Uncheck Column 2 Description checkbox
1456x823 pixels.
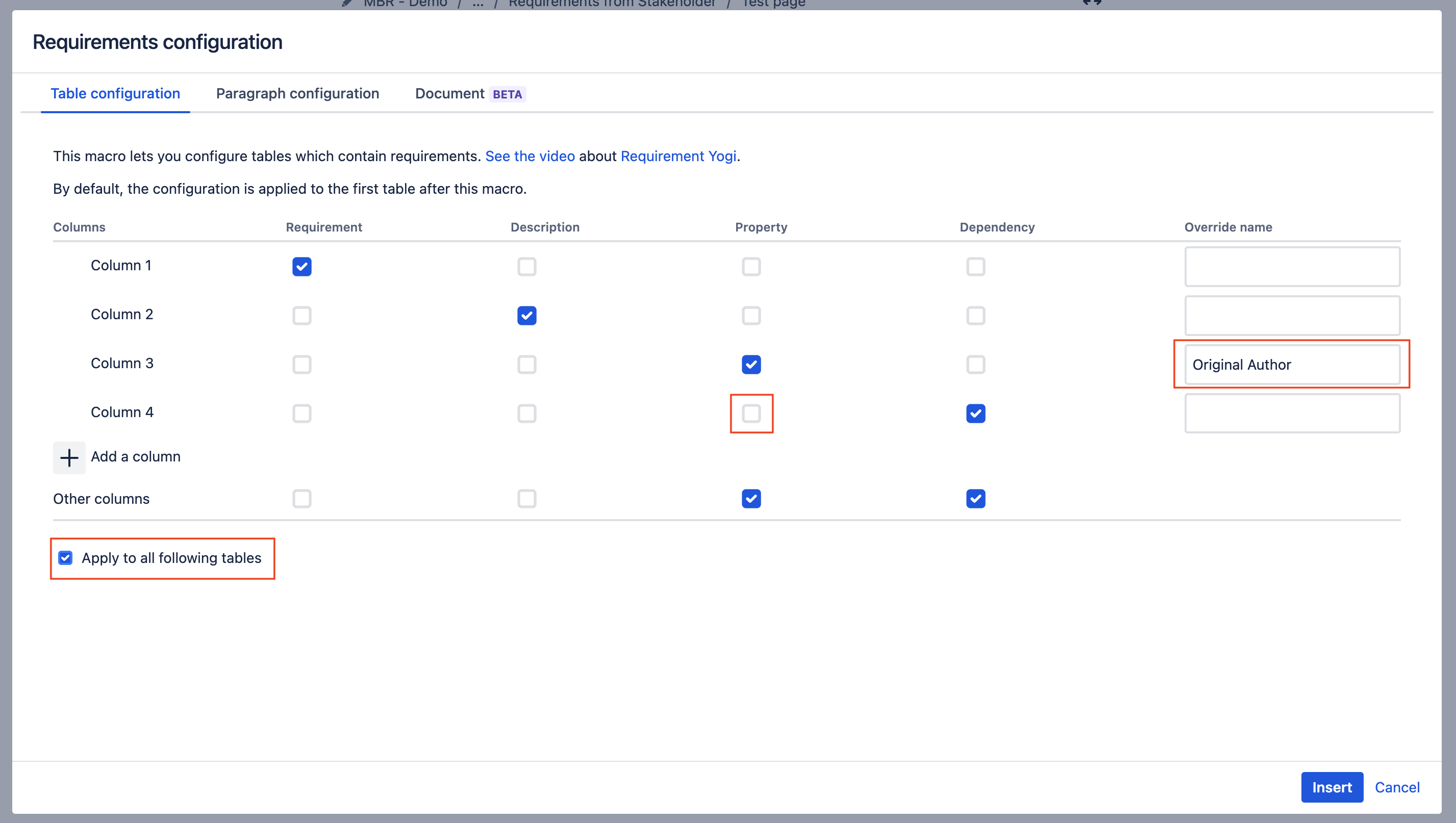[526, 316]
